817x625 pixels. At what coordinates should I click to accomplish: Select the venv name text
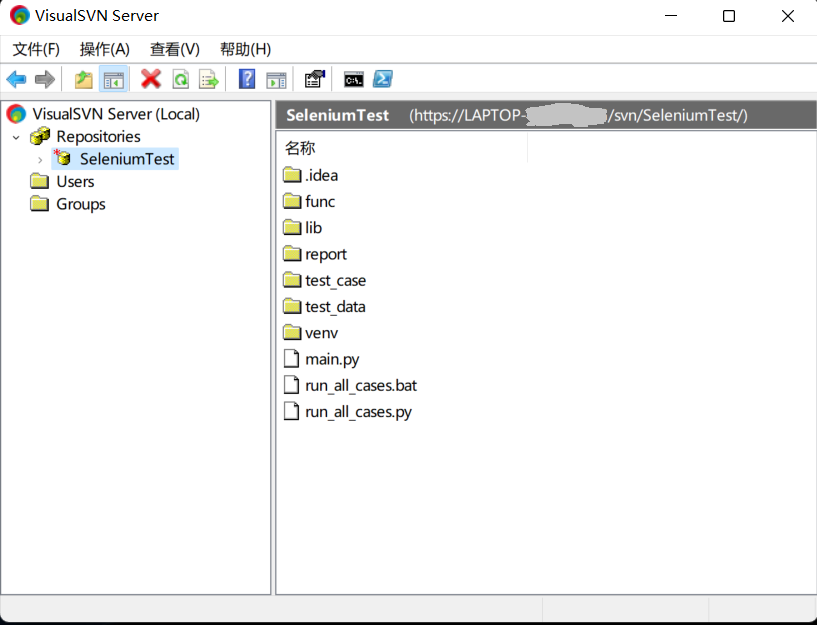pyautogui.click(x=321, y=333)
